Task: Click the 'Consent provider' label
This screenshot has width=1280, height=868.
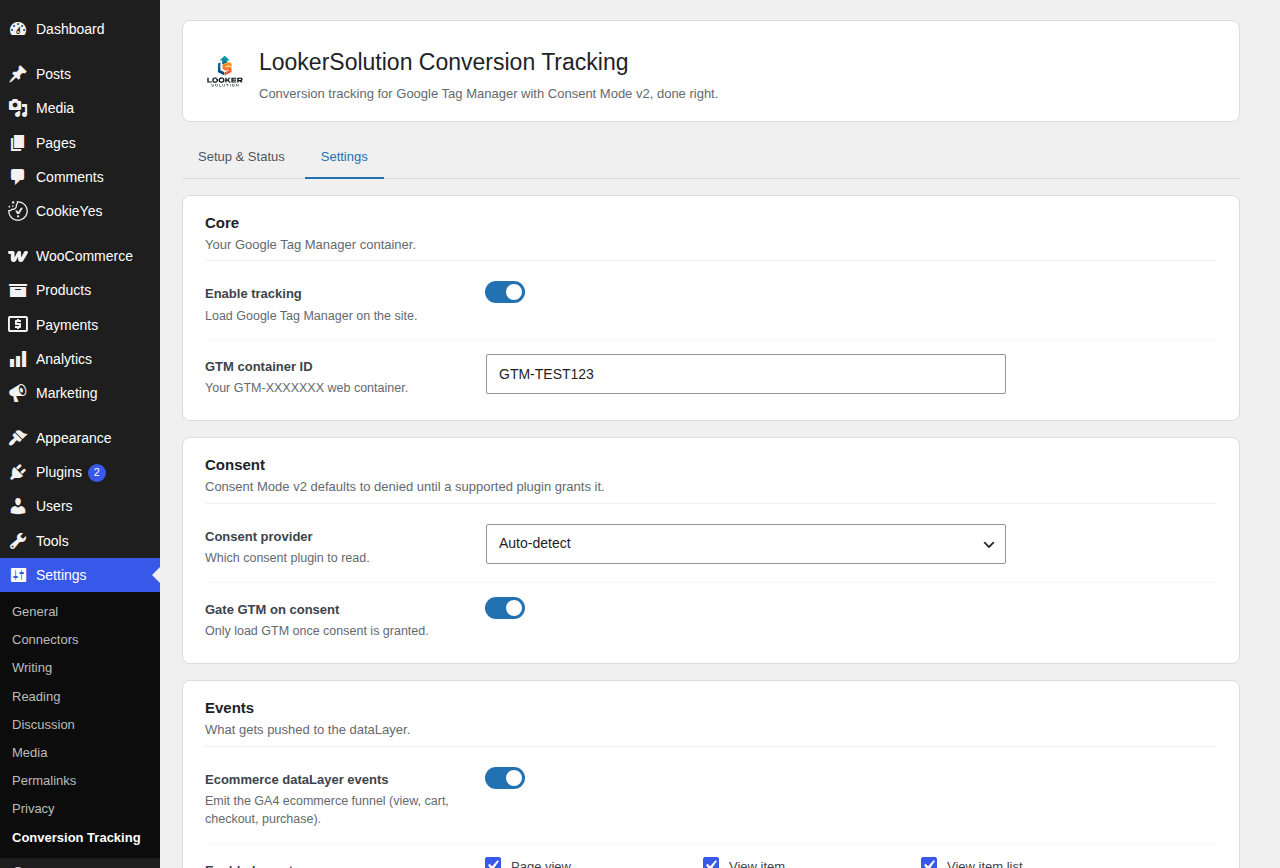Action: (x=259, y=536)
